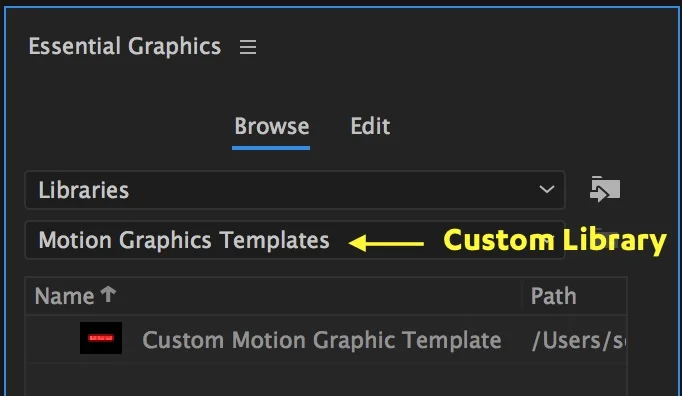Select the Custom Motion Graphic Template name
The width and height of the screenshot is (682, 396).
coord(321,340)
